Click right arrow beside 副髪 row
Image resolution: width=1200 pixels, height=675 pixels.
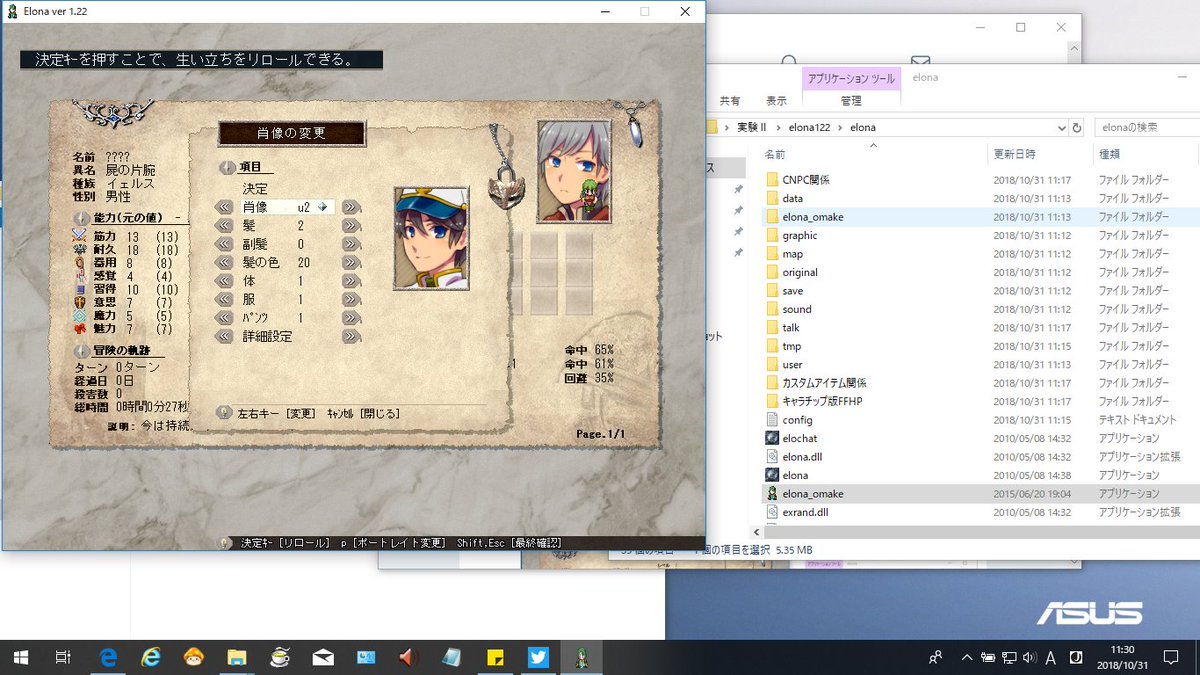pos(351,244)
